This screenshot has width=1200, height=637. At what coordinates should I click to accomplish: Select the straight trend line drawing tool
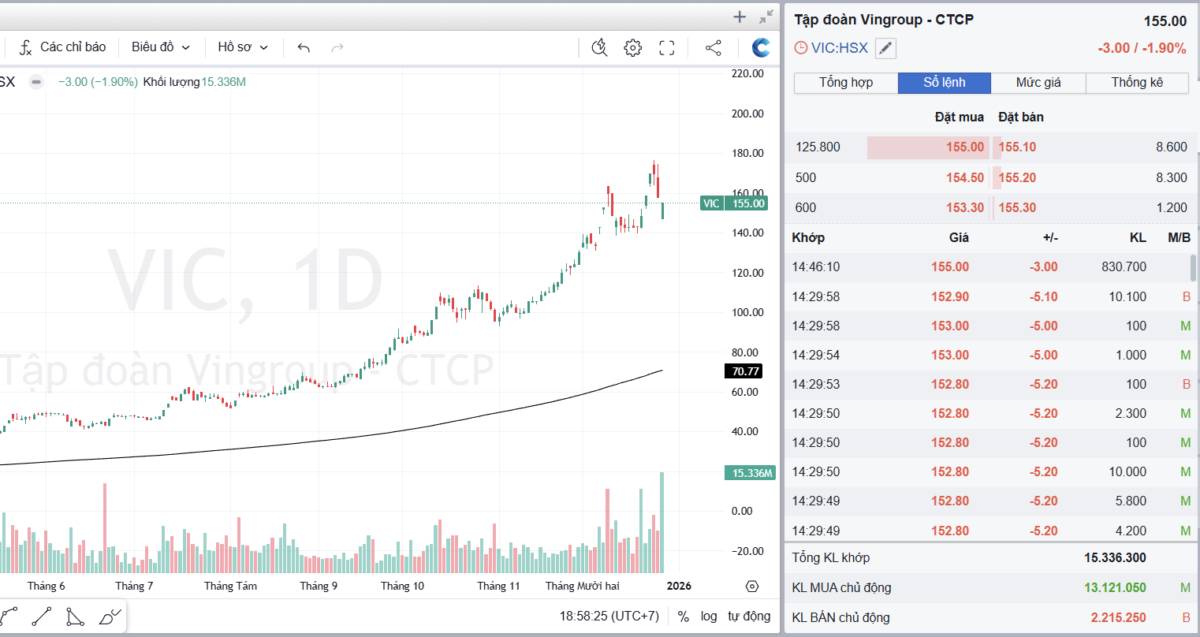pyautogui.click(x=41, y=616)
